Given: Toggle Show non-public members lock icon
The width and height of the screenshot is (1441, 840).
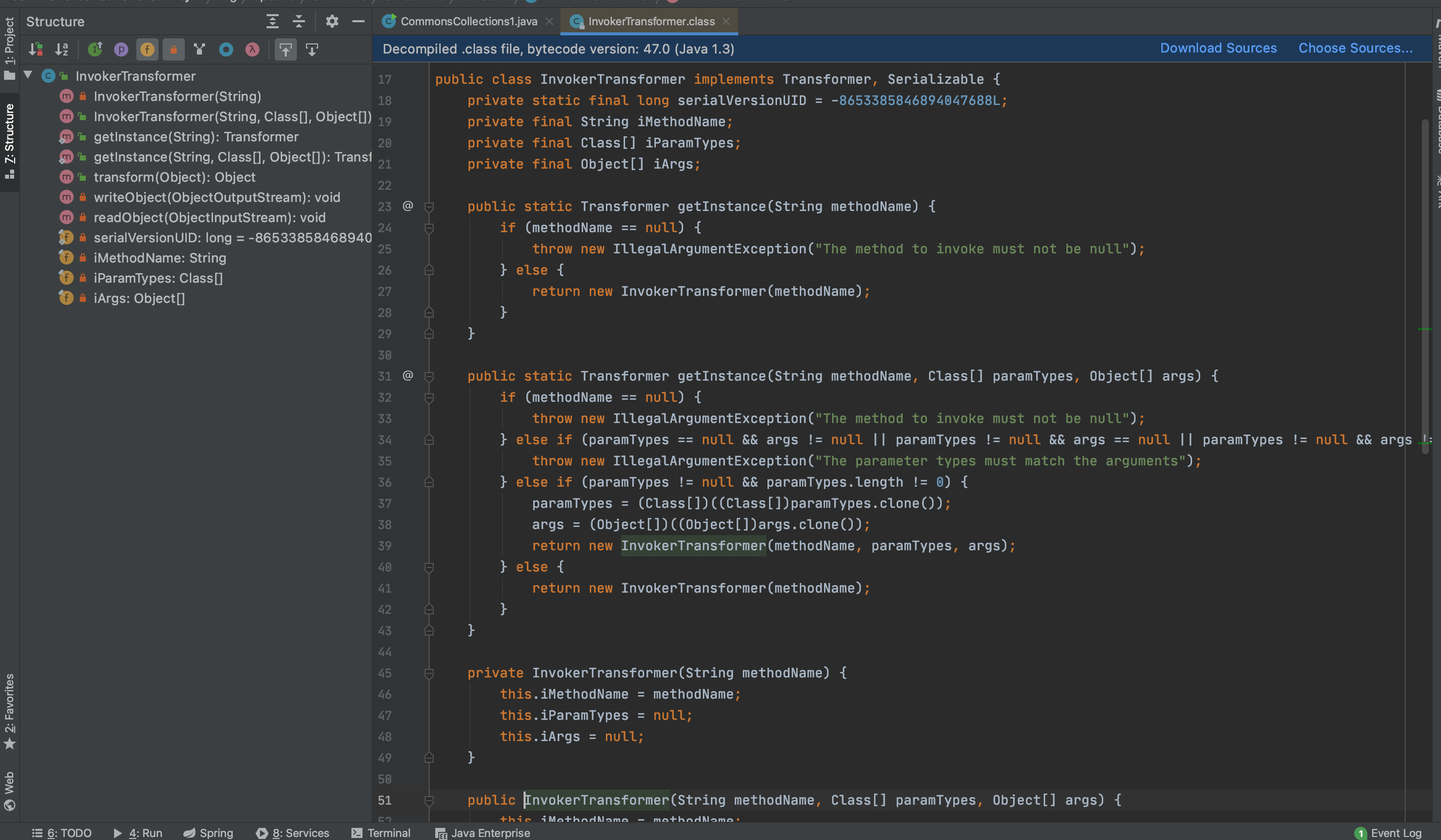Looking at the screenshot, I should pyautogui.click(x=173, y=50).
